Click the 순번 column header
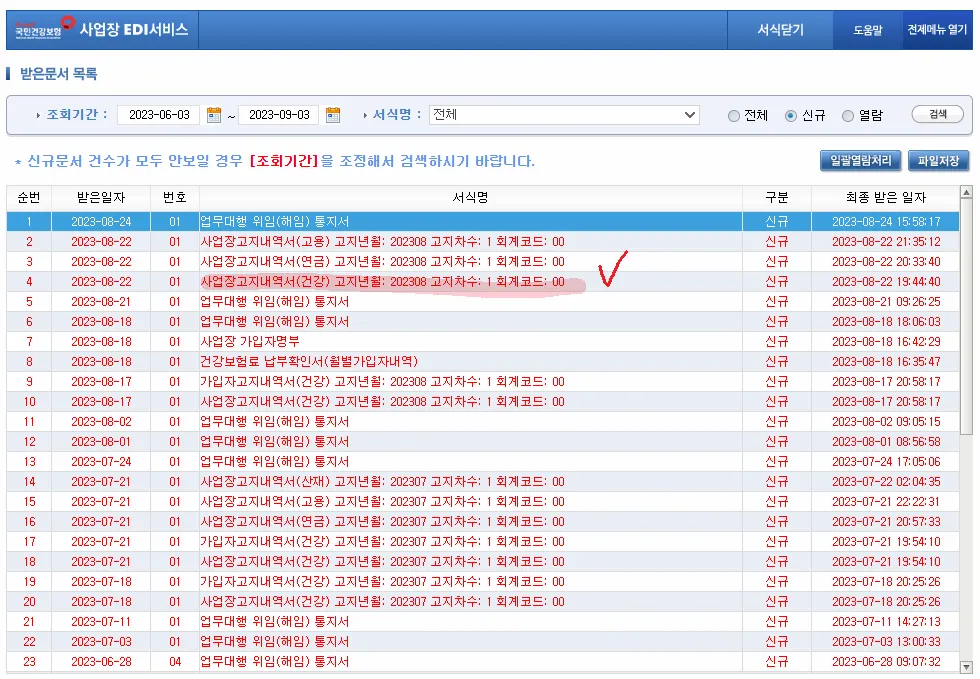This screenshot has height=679, width=980. click(x=29, y=198)
